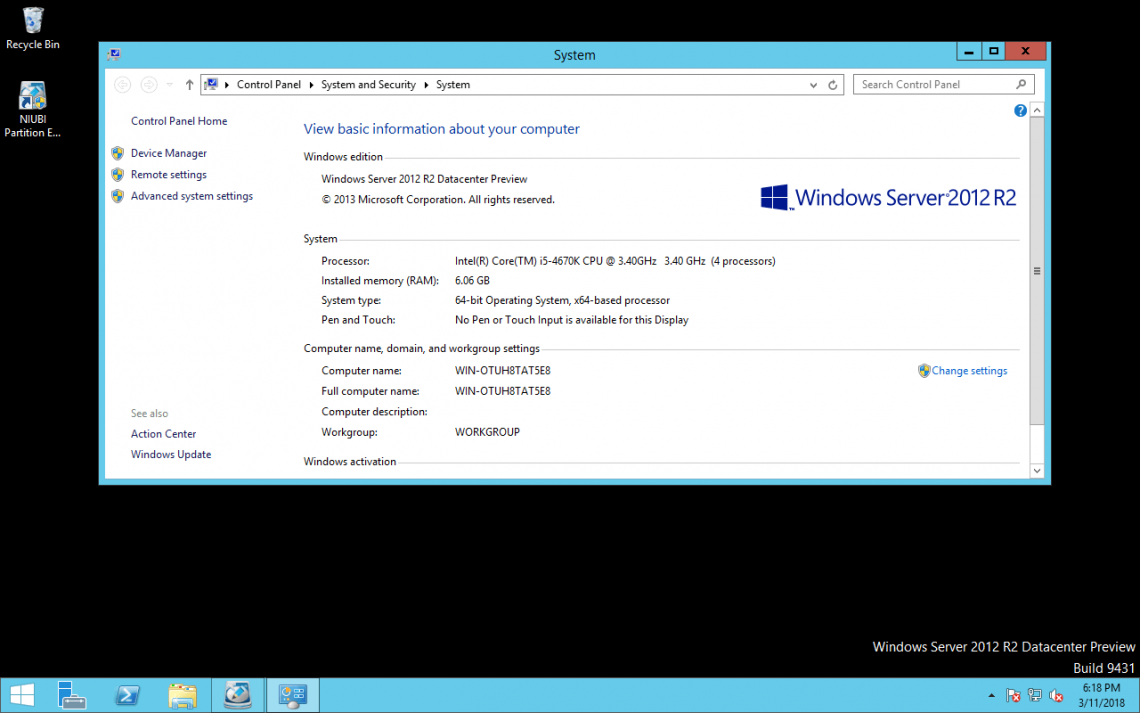The width and height of the screenshot is (1140, 713).
Task: Open Advanced system settings link
Action: tap(192, 196)
